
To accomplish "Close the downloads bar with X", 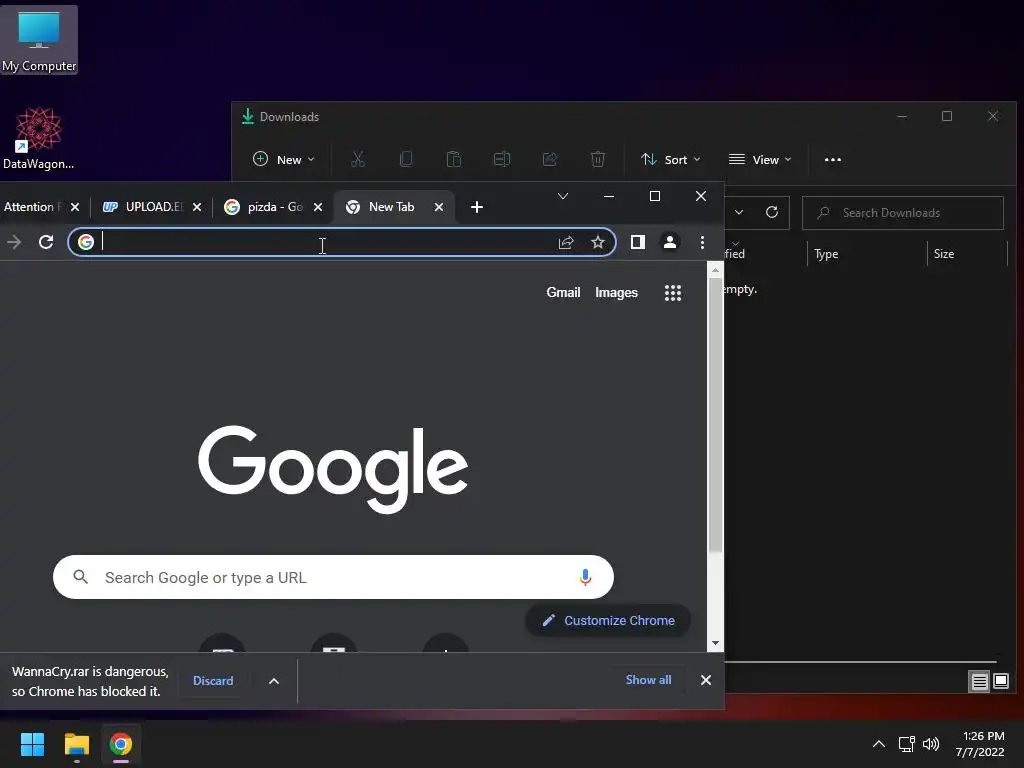I will pos(705,680).
